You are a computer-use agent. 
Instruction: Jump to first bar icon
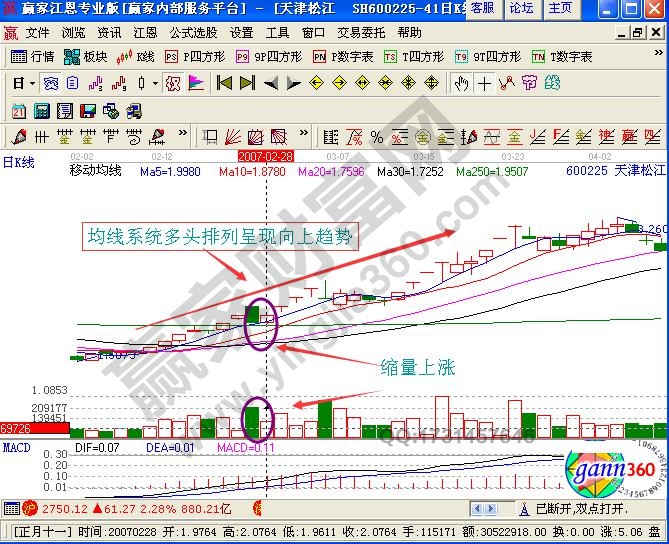pyautogui.click(x=224, y=83)
